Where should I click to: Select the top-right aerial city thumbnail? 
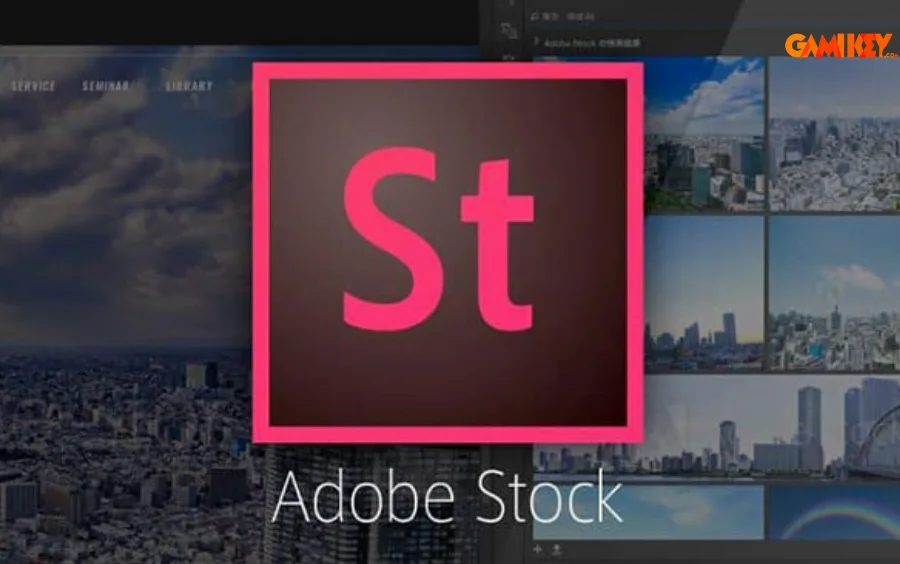point(834,133)
